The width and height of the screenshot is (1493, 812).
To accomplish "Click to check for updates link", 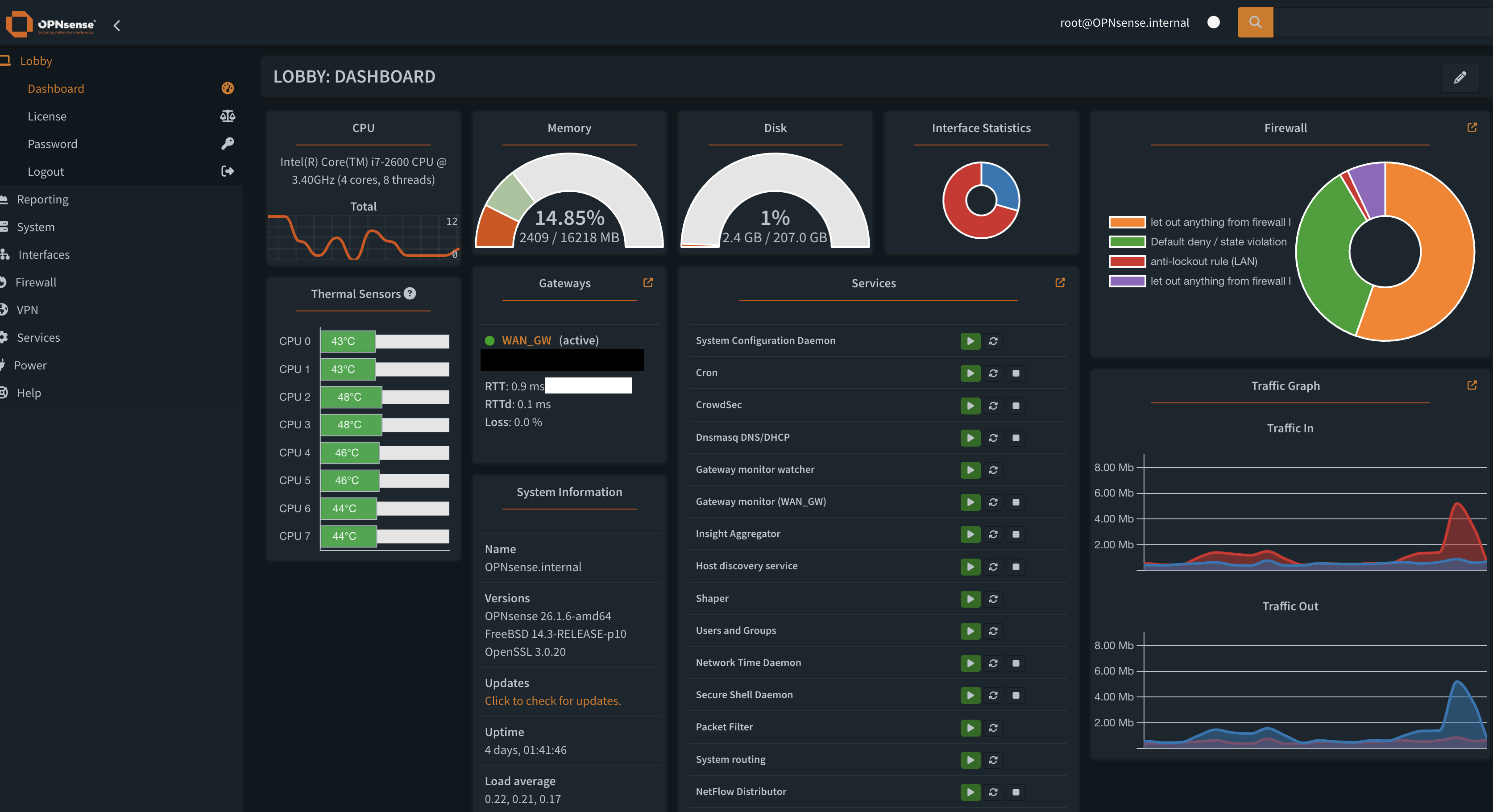I will coord(552,701).
